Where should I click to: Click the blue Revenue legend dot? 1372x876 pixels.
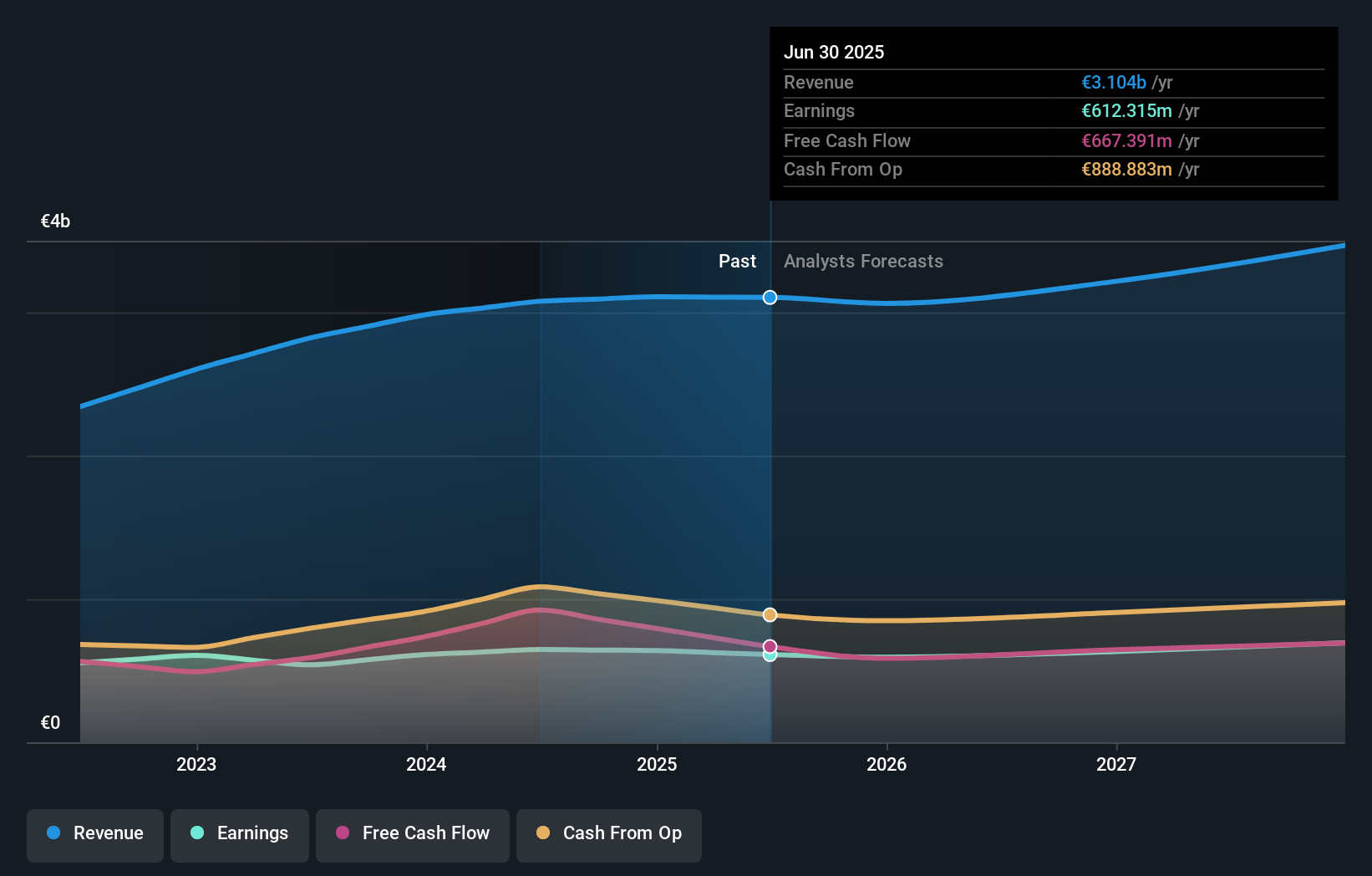pos(53,833)
